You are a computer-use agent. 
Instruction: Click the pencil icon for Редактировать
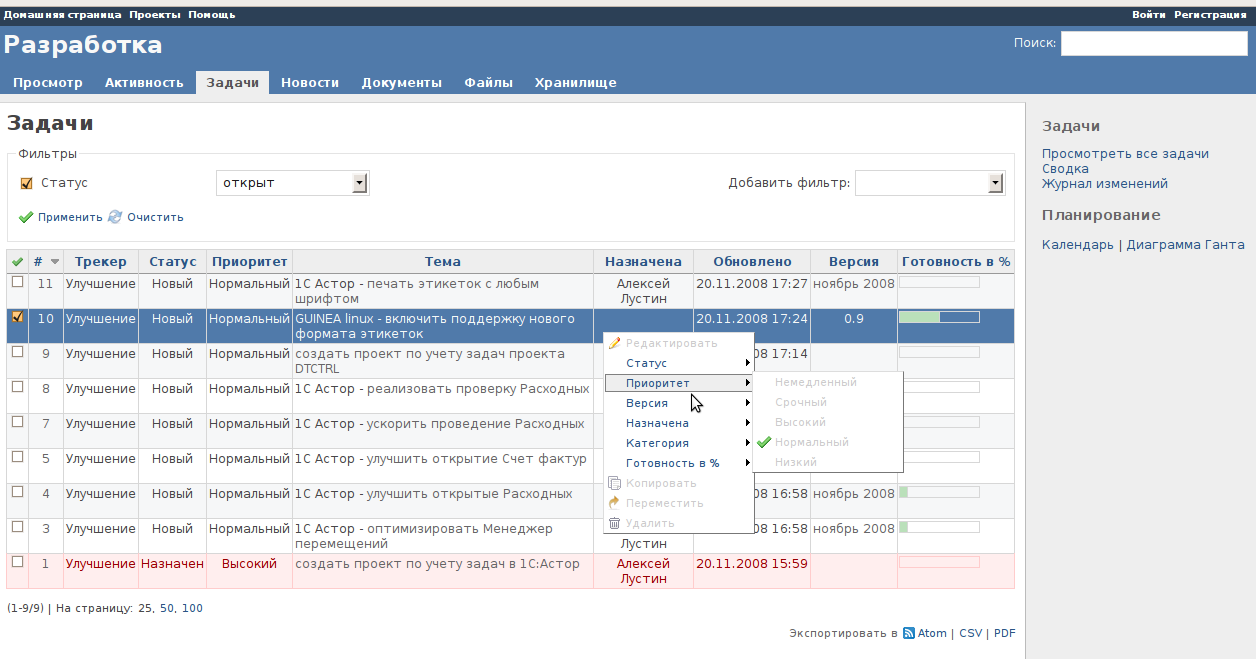pyautogui.click(x=614, y=343)
